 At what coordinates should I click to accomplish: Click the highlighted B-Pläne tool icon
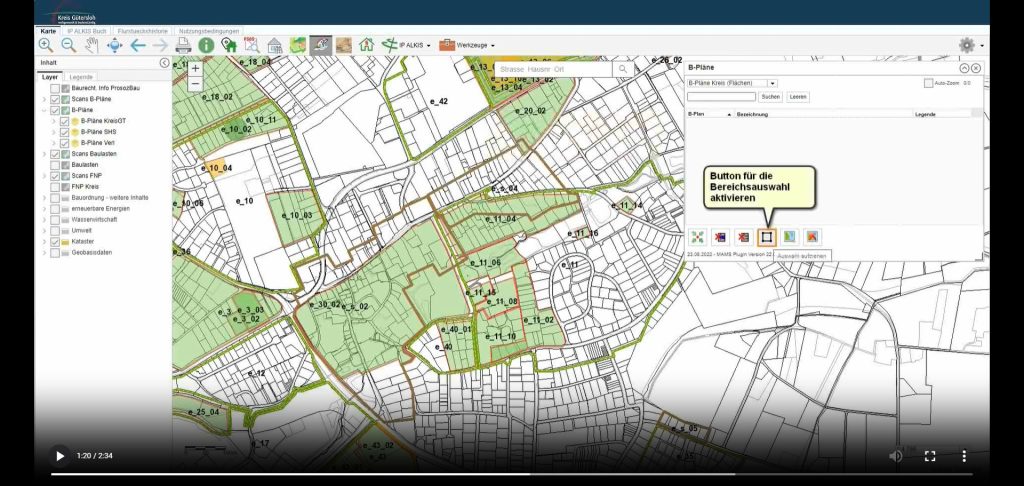[x=321, y=45]
